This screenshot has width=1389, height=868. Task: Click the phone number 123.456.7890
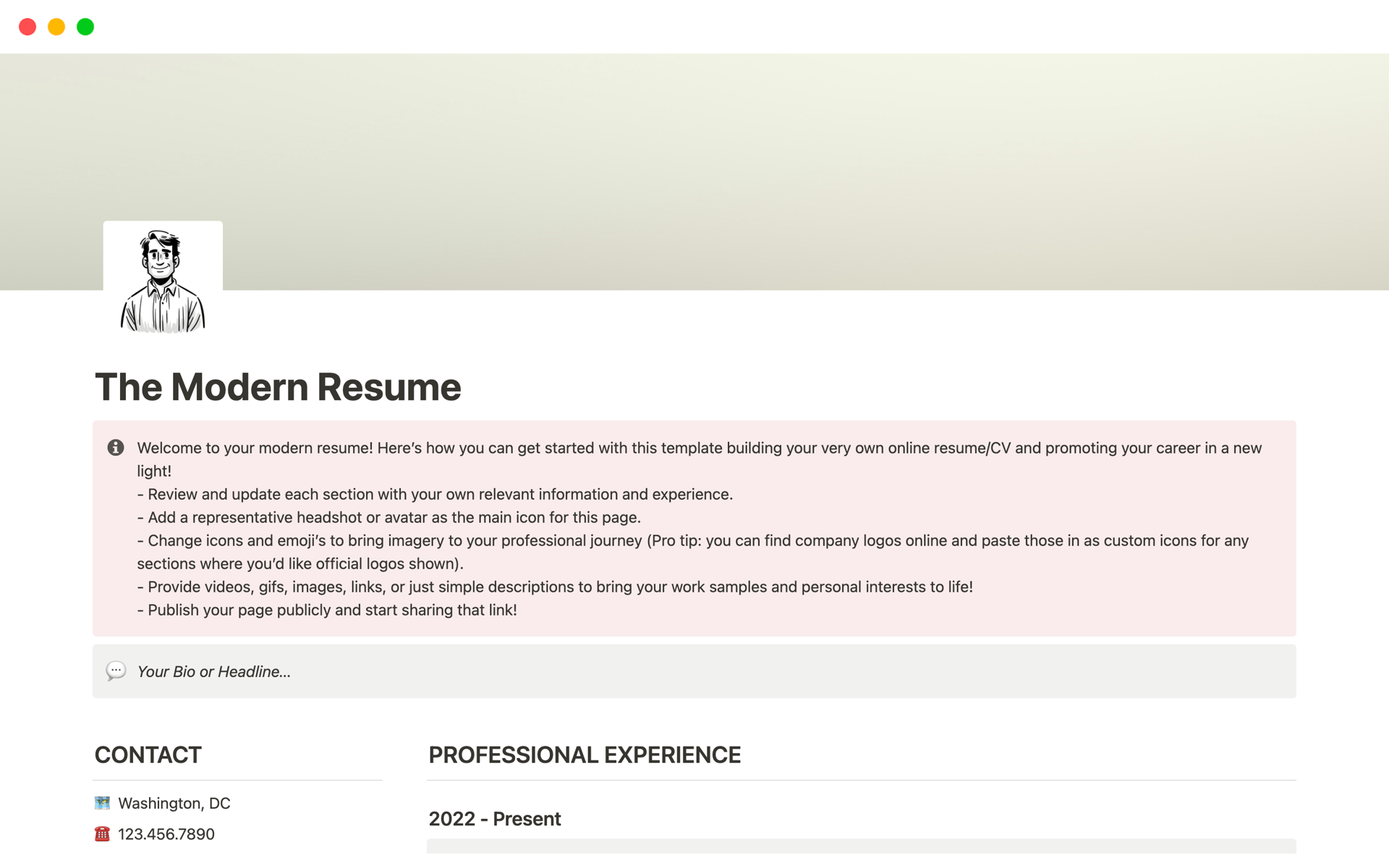pos(166,834)
